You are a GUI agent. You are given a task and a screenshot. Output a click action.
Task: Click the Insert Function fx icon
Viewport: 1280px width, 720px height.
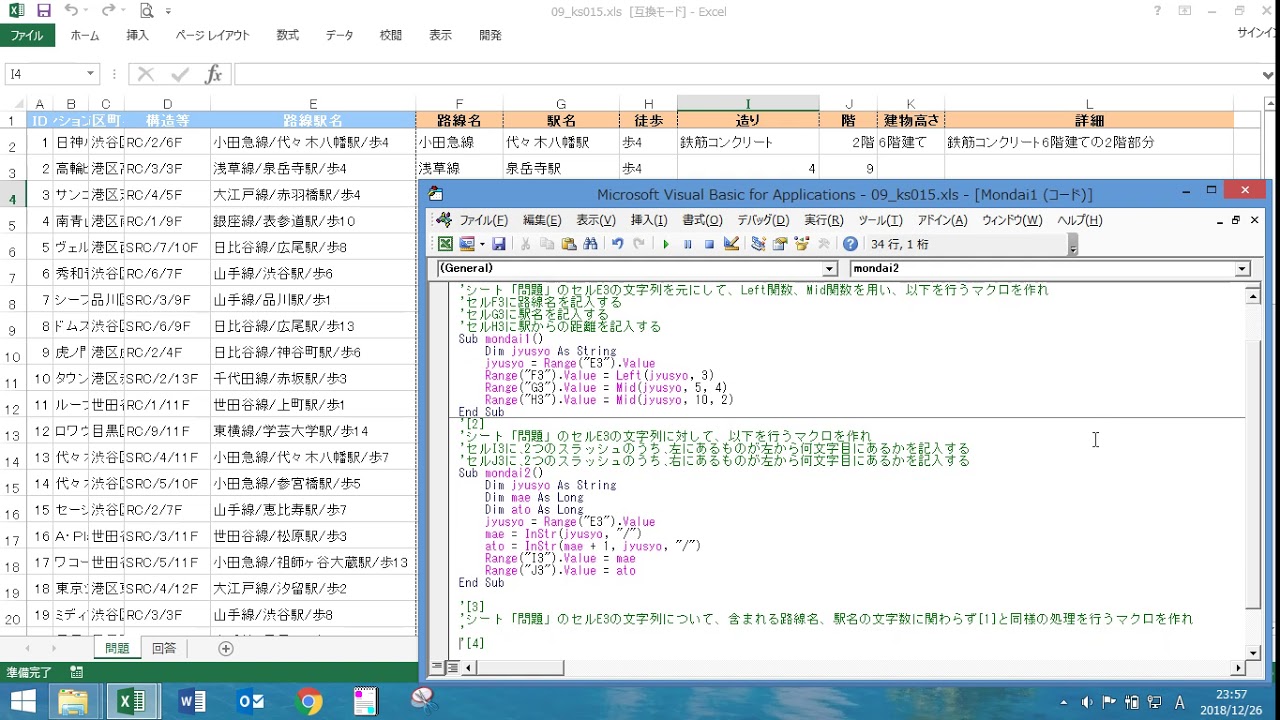pyautogui.click(x=213, y=75)
